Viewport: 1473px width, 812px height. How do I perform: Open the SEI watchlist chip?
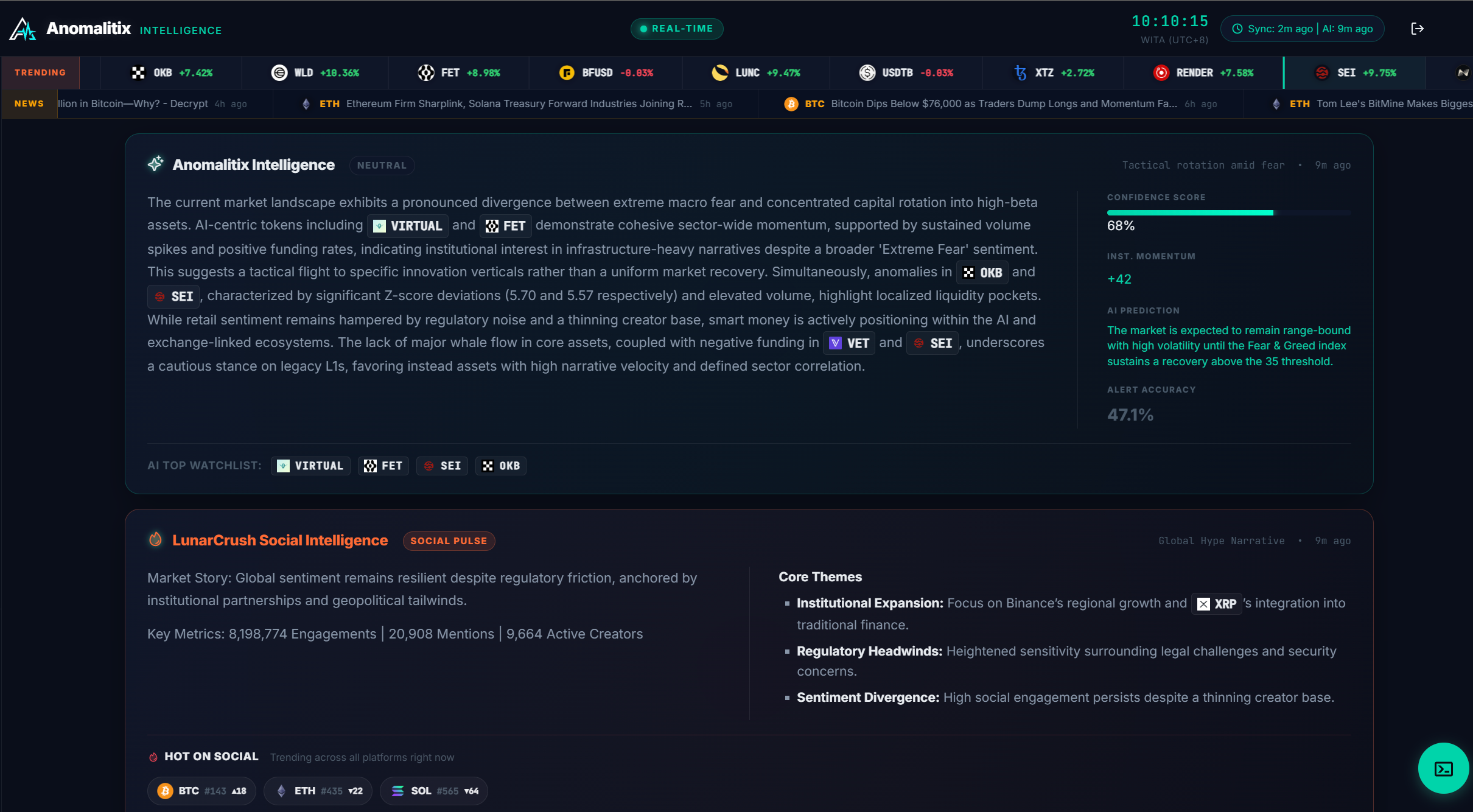pyautogui.click(x=442, y=466)
